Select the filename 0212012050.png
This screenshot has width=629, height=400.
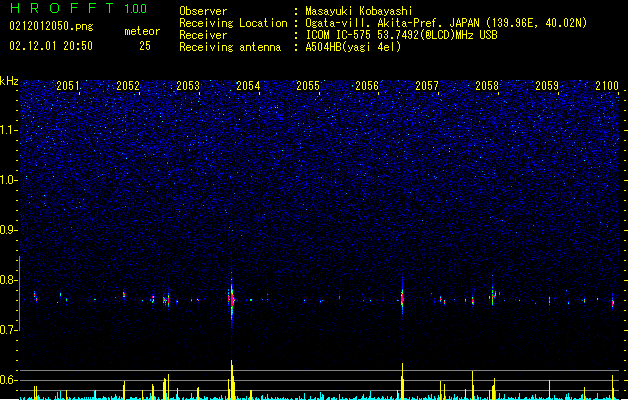[x=51, y=27]
